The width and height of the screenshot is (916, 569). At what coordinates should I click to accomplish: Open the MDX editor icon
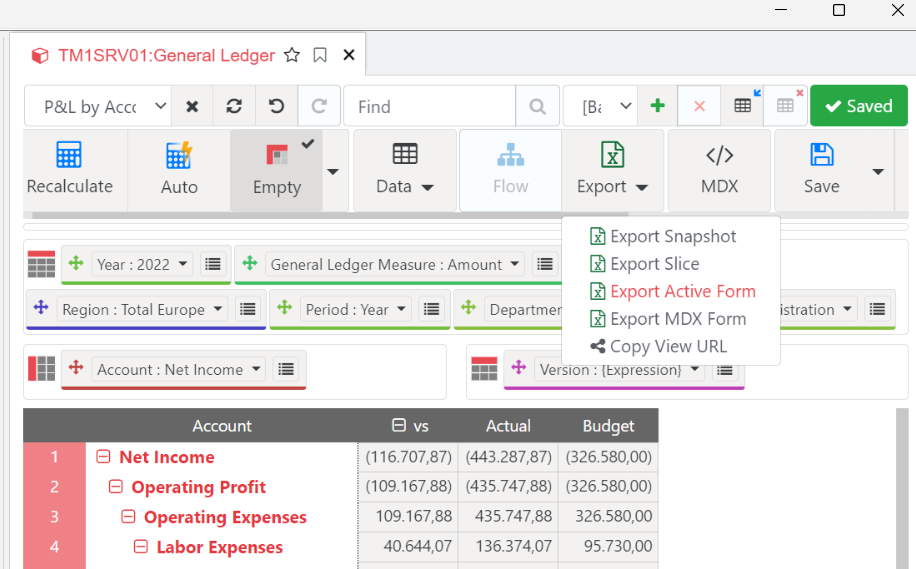click(719, 155)
